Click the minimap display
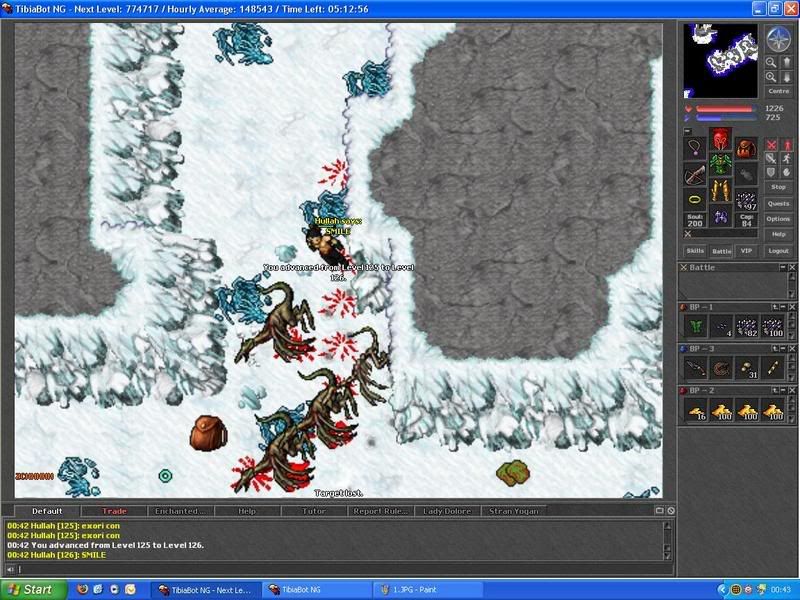The image size is (800, 600). [720, 61]
